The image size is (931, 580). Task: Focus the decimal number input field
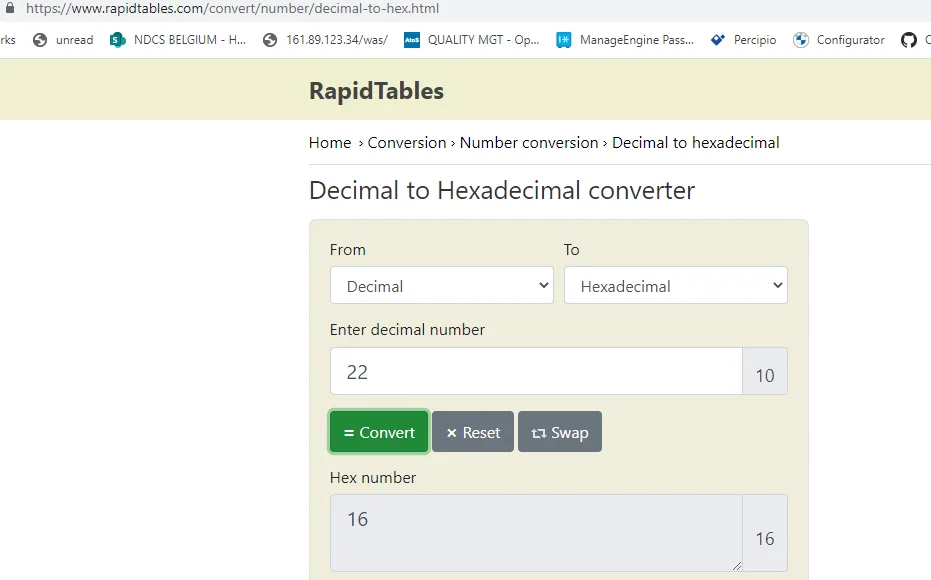click(x=536, y=371)
